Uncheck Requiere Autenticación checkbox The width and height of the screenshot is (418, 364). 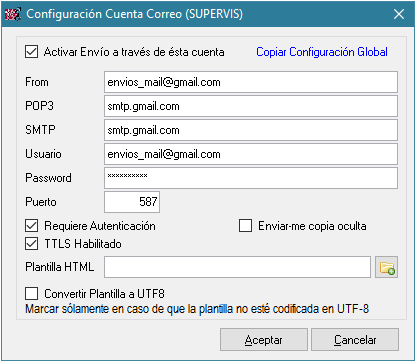pos(32,226)
